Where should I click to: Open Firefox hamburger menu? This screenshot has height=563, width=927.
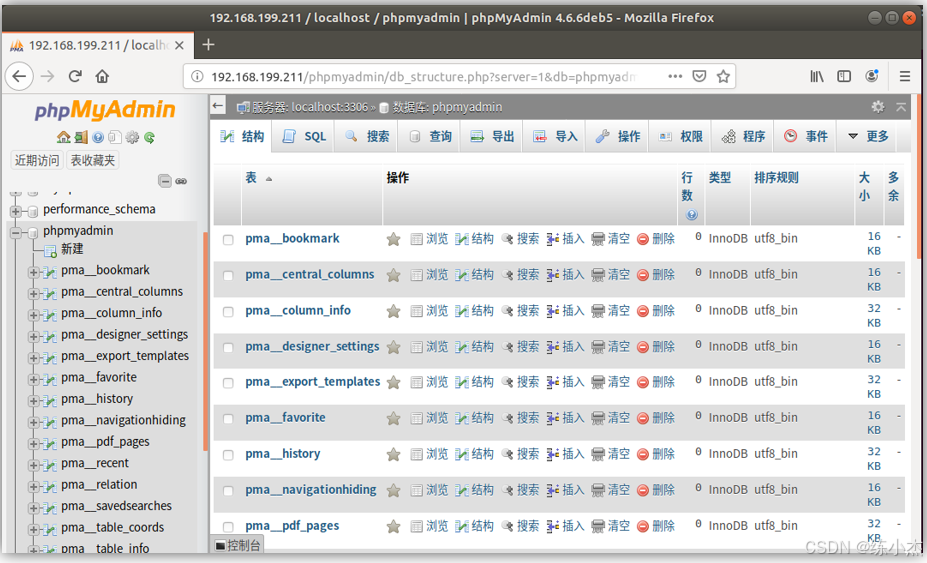pyautogui.click(x=905, y=76)
